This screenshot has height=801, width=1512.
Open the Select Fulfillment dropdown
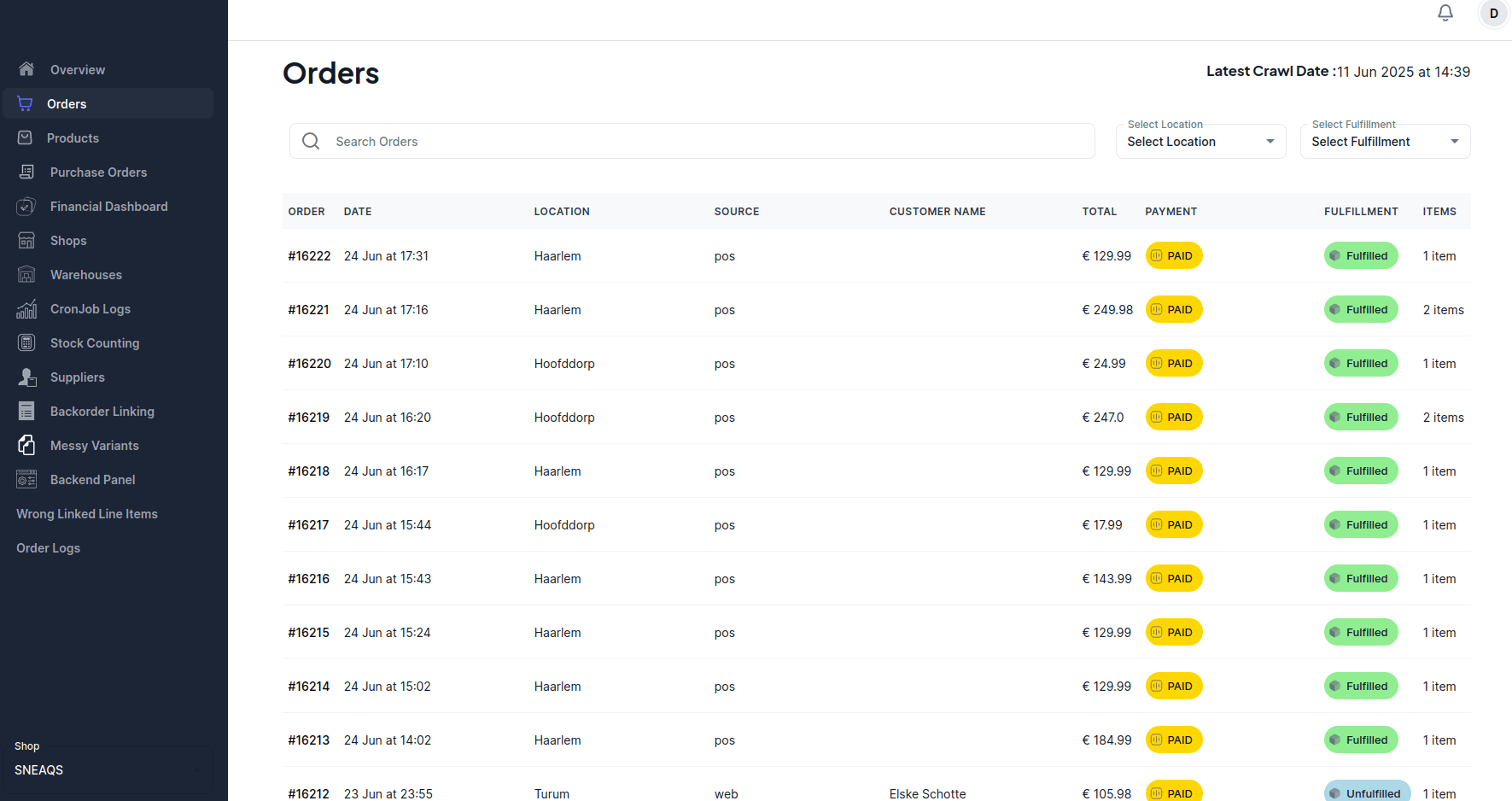(1385, 141)
